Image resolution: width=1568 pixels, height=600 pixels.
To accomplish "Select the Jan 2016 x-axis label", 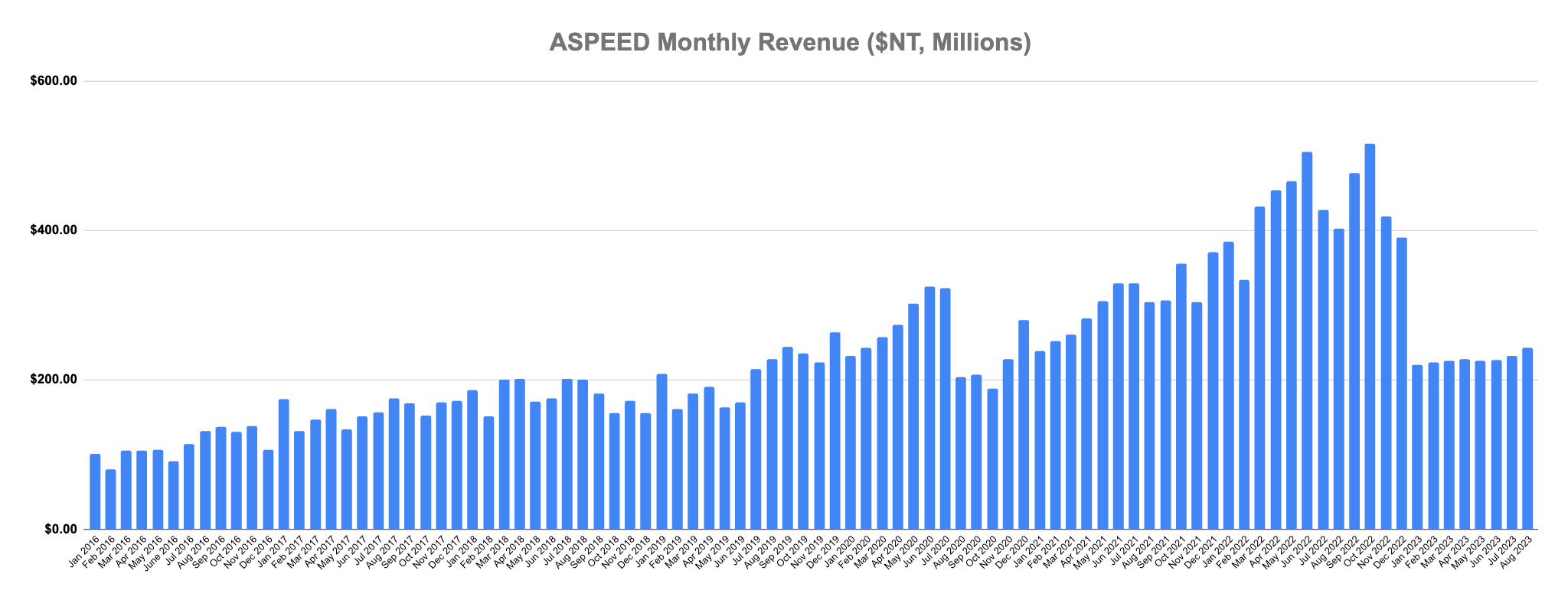I will [84, 551].
